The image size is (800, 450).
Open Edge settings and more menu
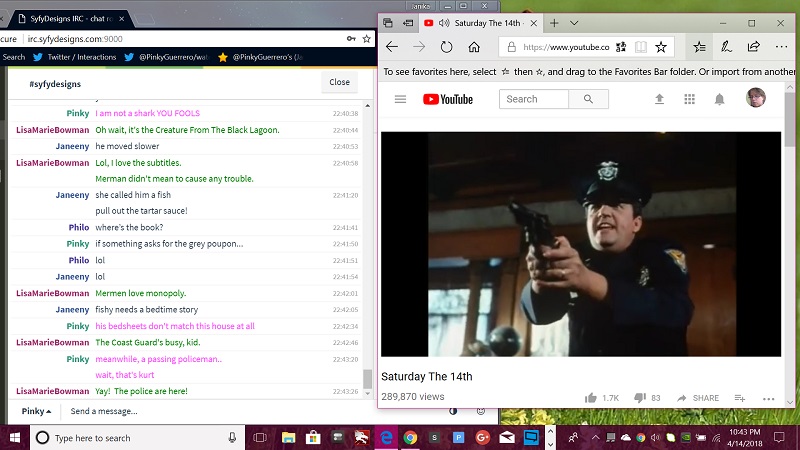[781, 47]
